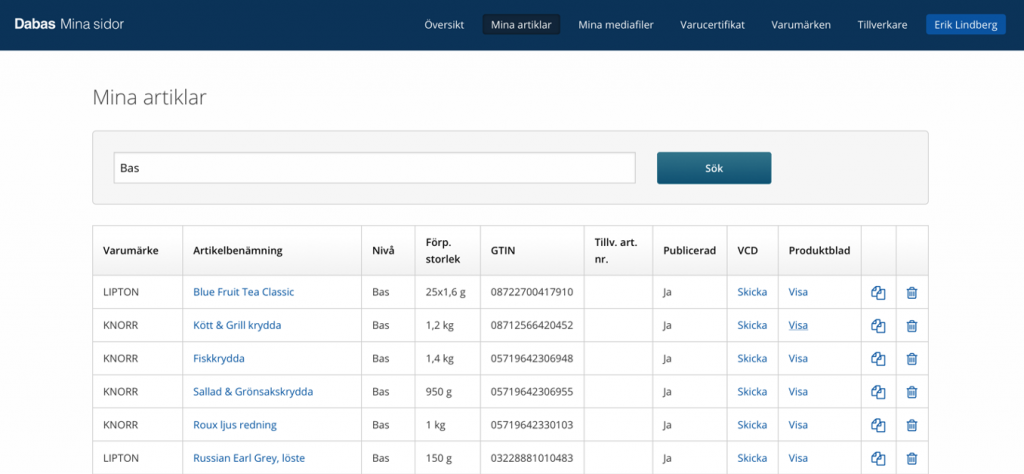Viewport: 1024px width, 474px height.
Task: Open the Fiskkrydda article link
Action: [219, 358]
